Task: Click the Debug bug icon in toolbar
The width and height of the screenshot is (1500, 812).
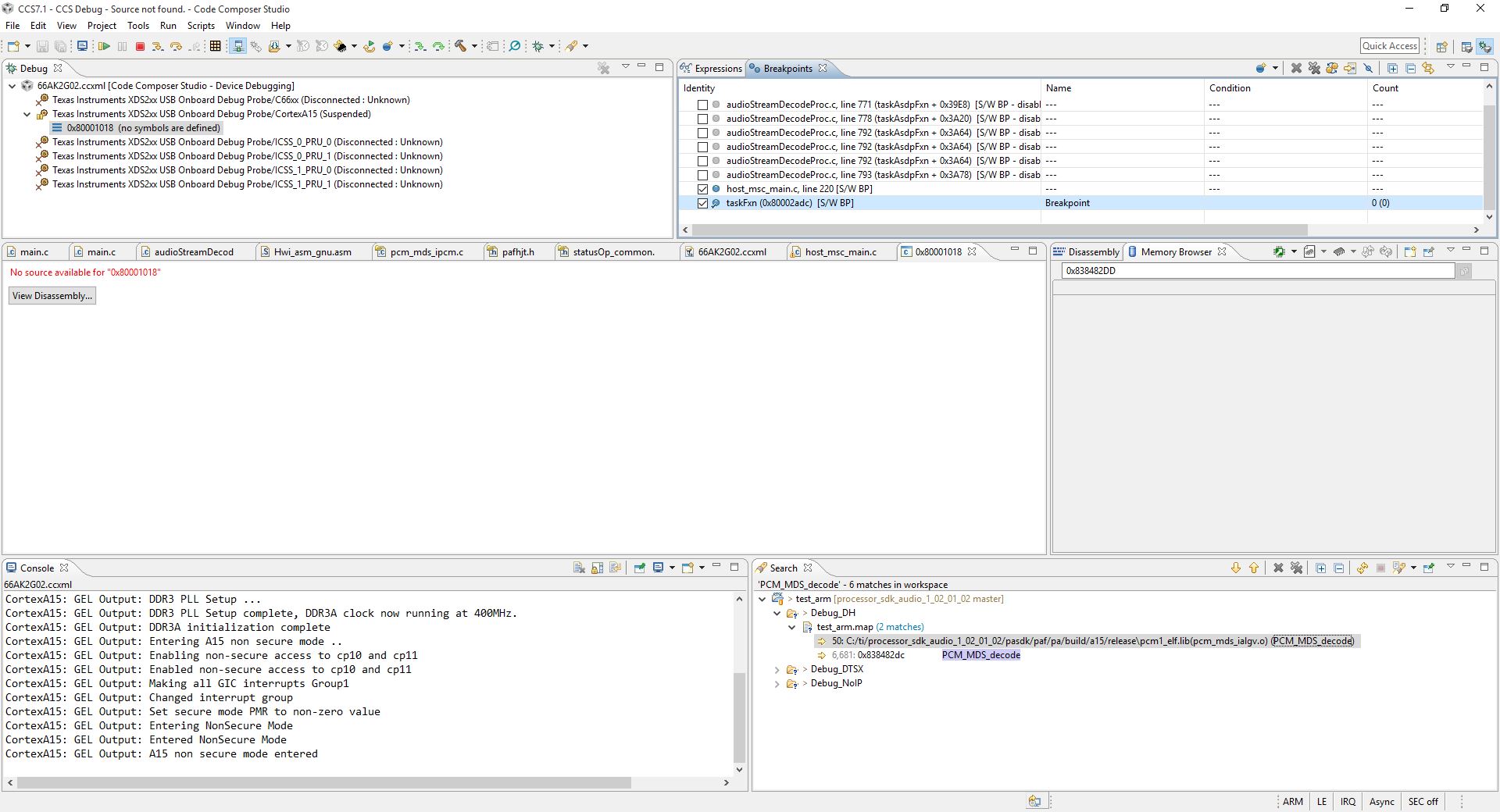Action: coord(537,46)
